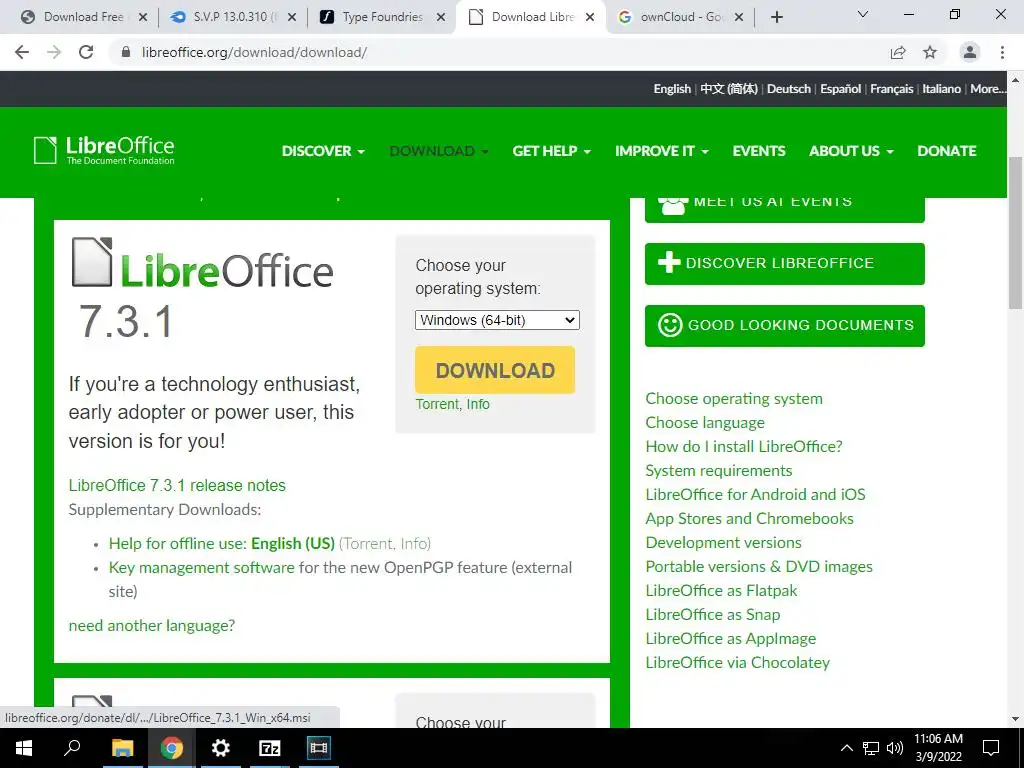Expand the ABOUT US menu

click(851, 151)
